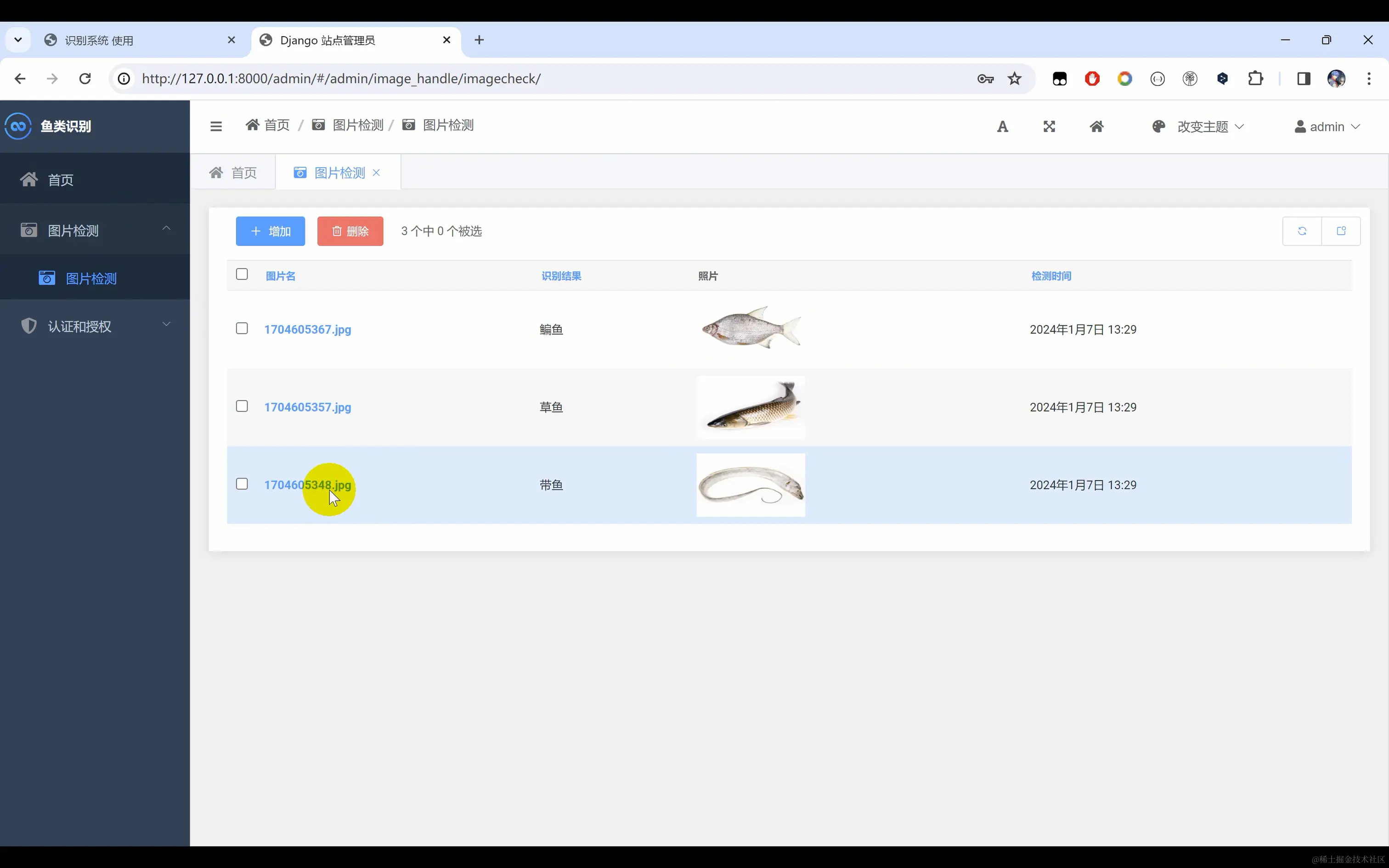Open the password key icon in address bar

point(985,79)
